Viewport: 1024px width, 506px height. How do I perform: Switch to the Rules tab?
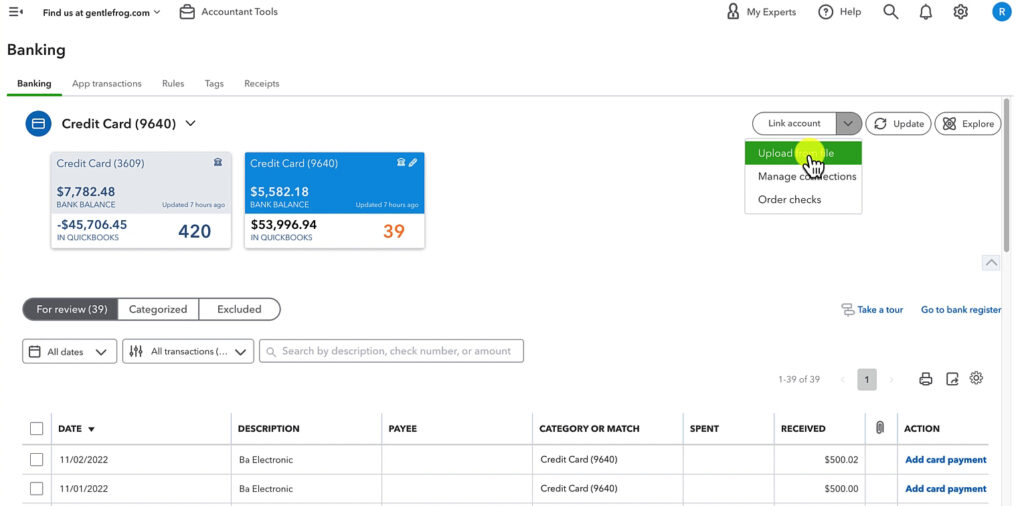173,84
